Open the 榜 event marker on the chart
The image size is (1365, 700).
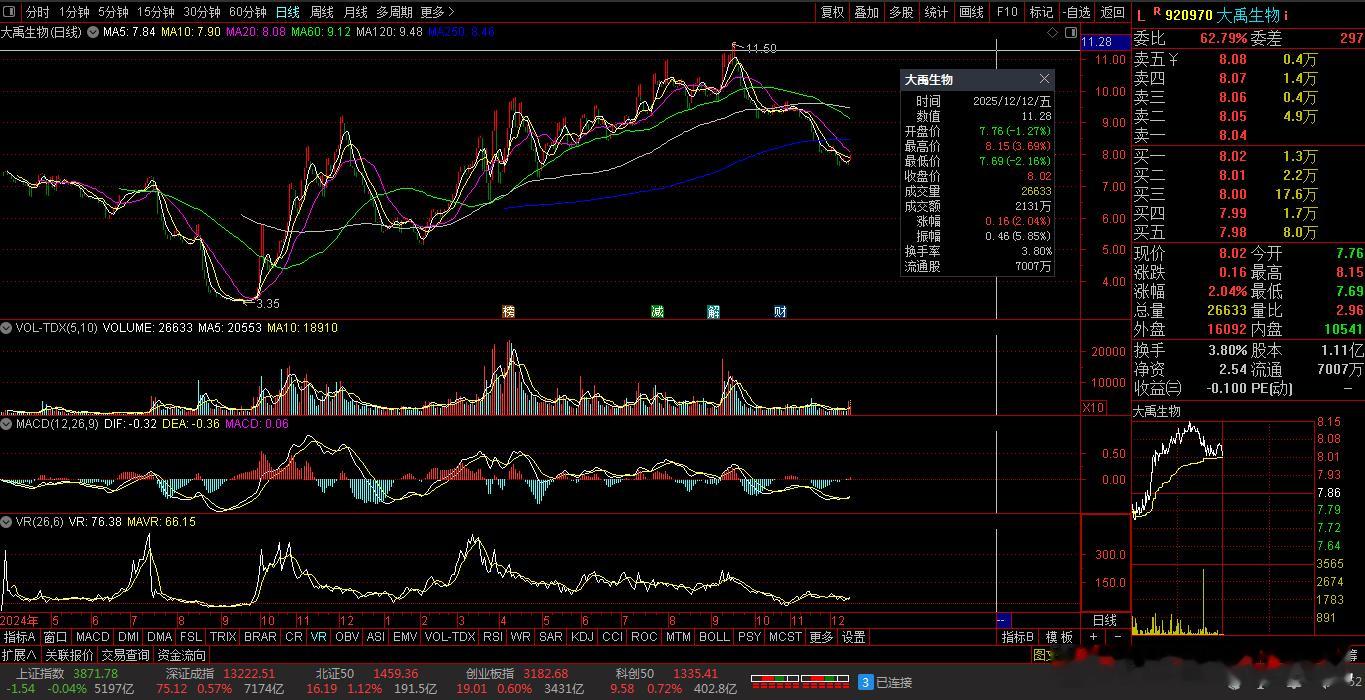pyautogui.click(x=508, y=311)
